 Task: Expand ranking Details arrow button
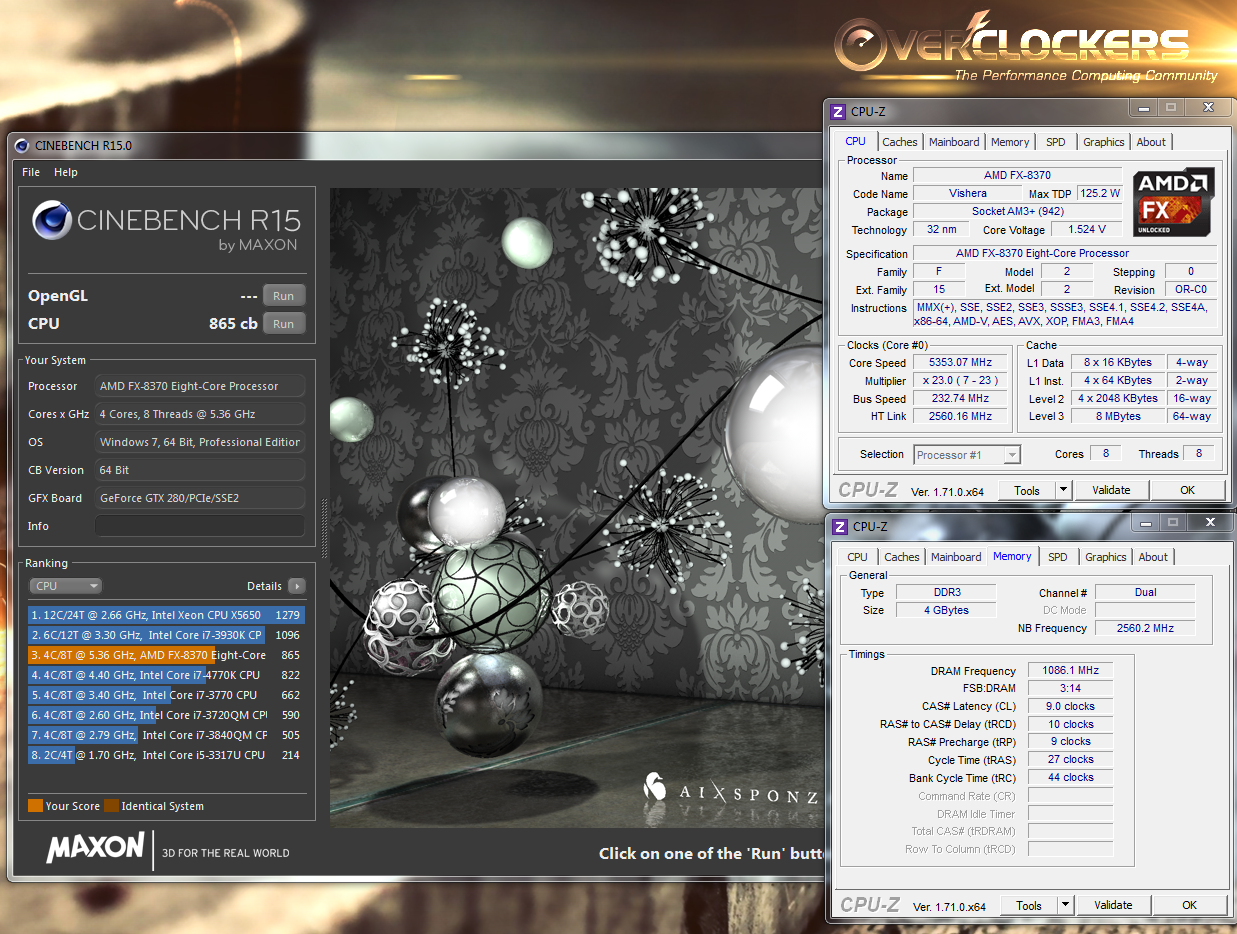click(x=297, y=586)
